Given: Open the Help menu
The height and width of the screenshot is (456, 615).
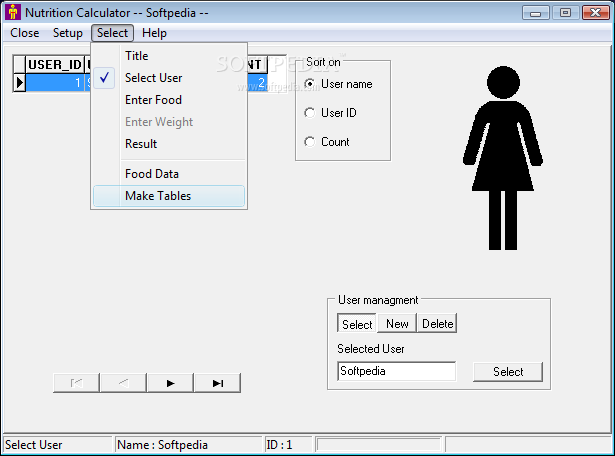Looking at the screenshot, I should pos(155,33).
